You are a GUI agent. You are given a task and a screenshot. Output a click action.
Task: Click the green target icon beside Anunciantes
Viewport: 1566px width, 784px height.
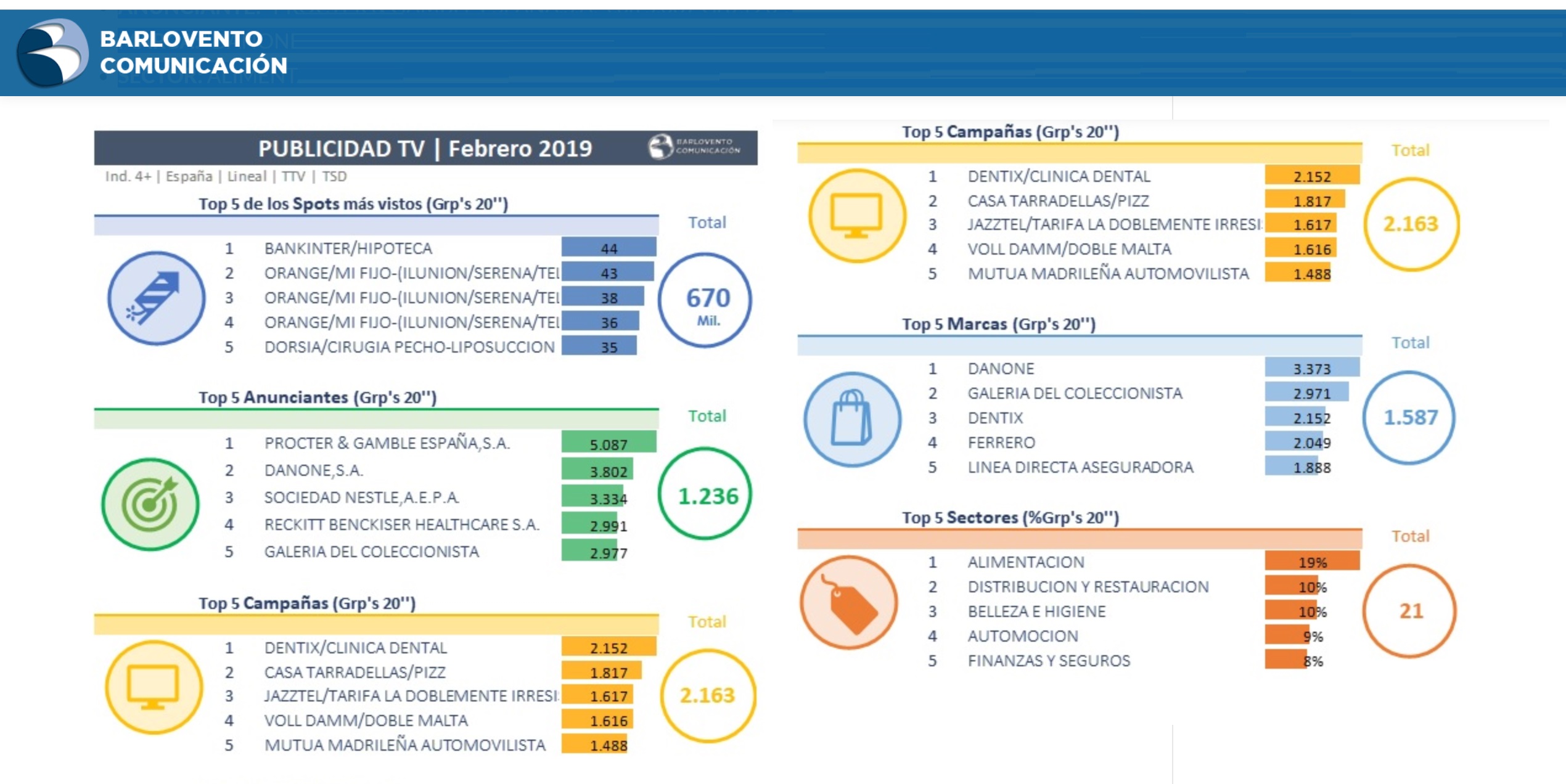coord(150,504)
